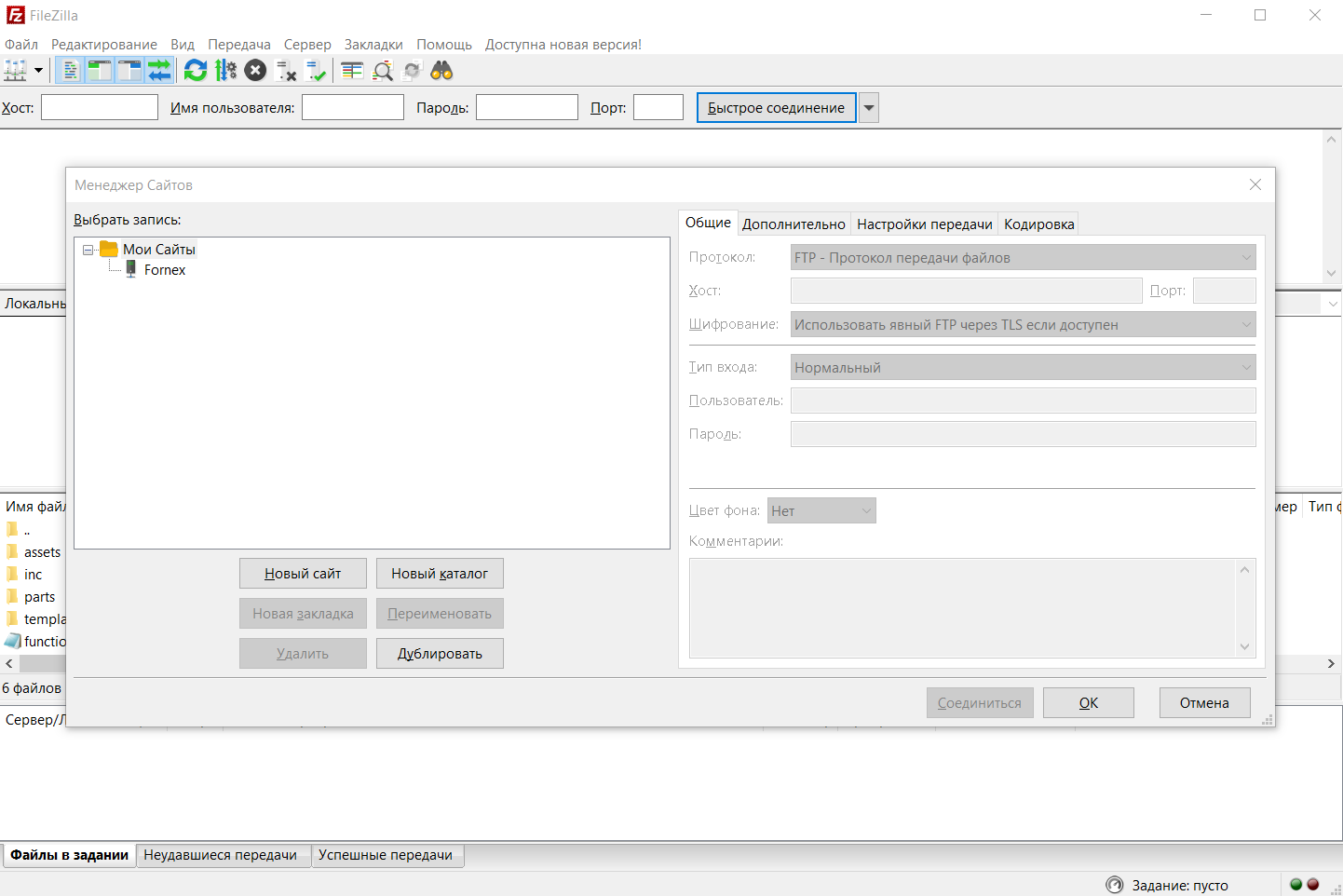Switch to the Дополнительно tab
Image resolution: width=1343 pixels, height=896 pixels.
point(794,224)
